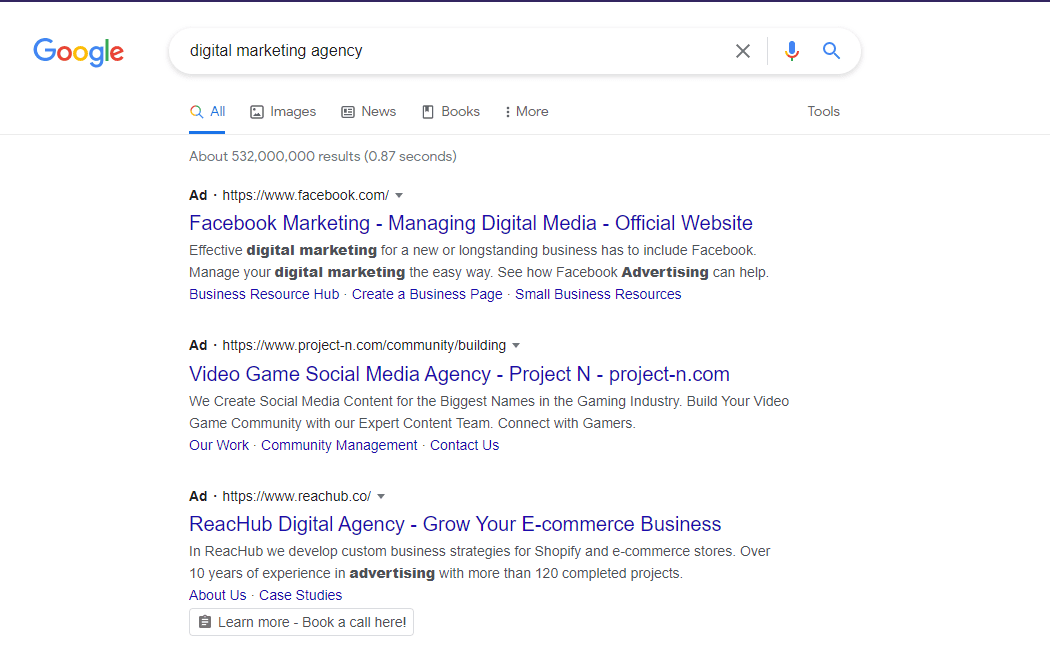Viewport: 1050px width, 650px height.
Task: Click the calendar icon on the booking button
Action: tap(205, 621)
